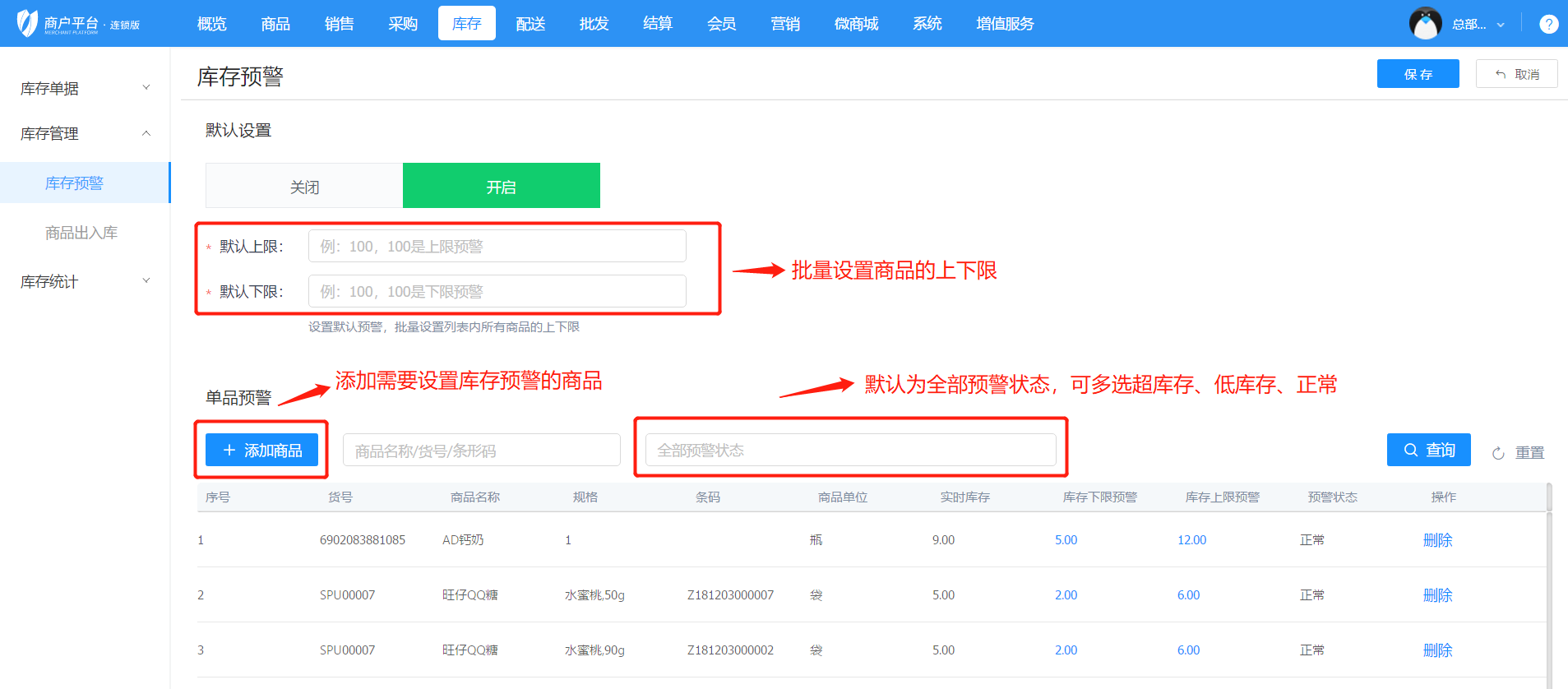Viewport: 1568px width, 689px height.
Task: Go to the 销售 top menu tab
Action: point(339,24)
